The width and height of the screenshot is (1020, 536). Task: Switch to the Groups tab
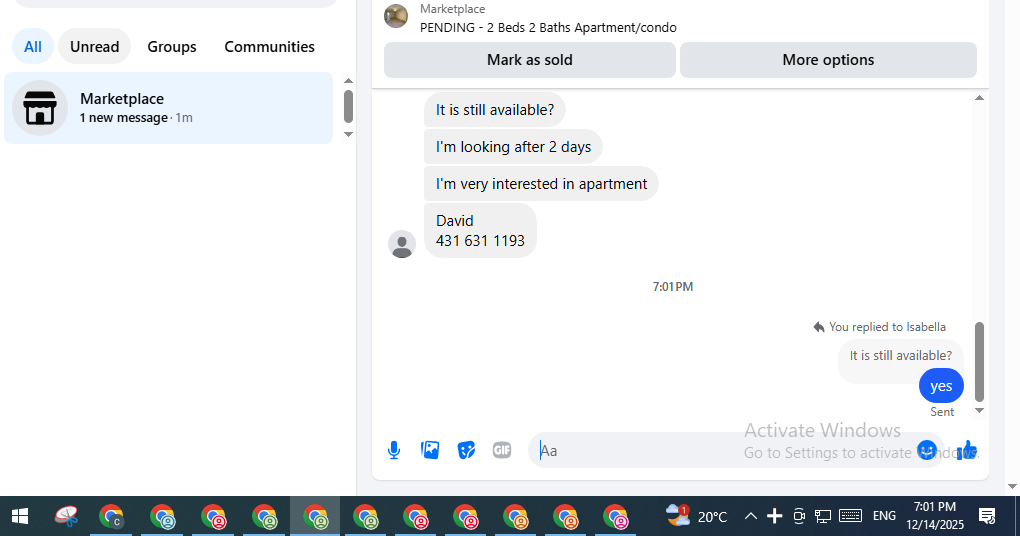pyautogui.click(x=172, y=47)
